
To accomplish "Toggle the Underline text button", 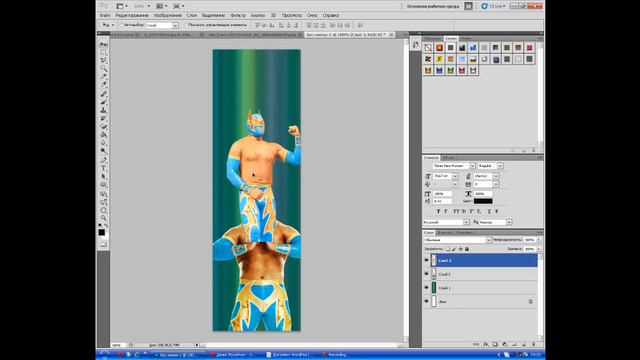I will pyautogui.click(x=489, y=211).
